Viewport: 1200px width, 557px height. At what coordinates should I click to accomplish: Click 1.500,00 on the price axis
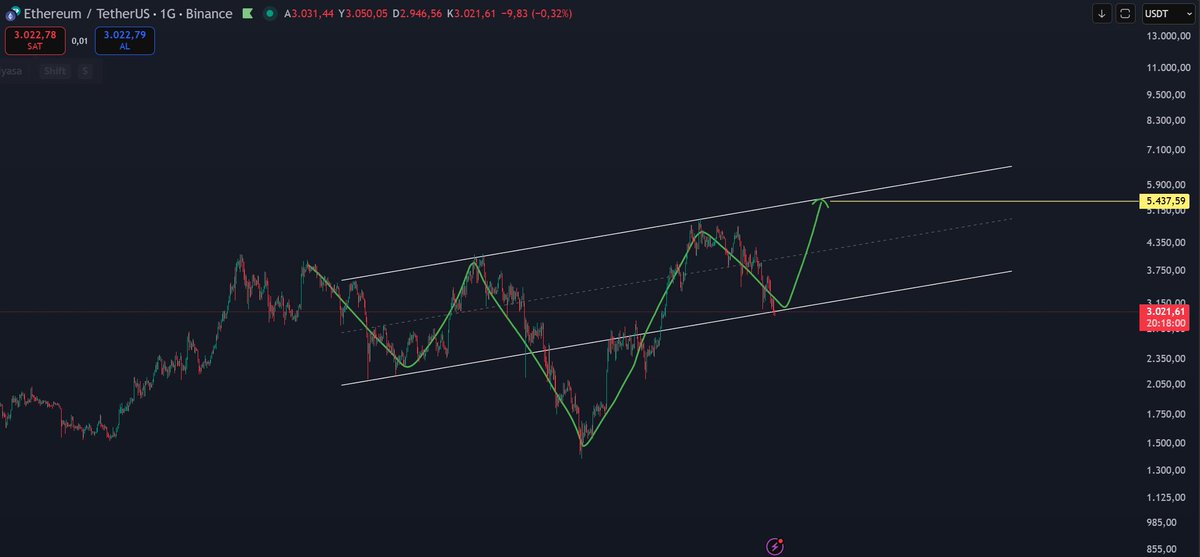click(1168, 444)
